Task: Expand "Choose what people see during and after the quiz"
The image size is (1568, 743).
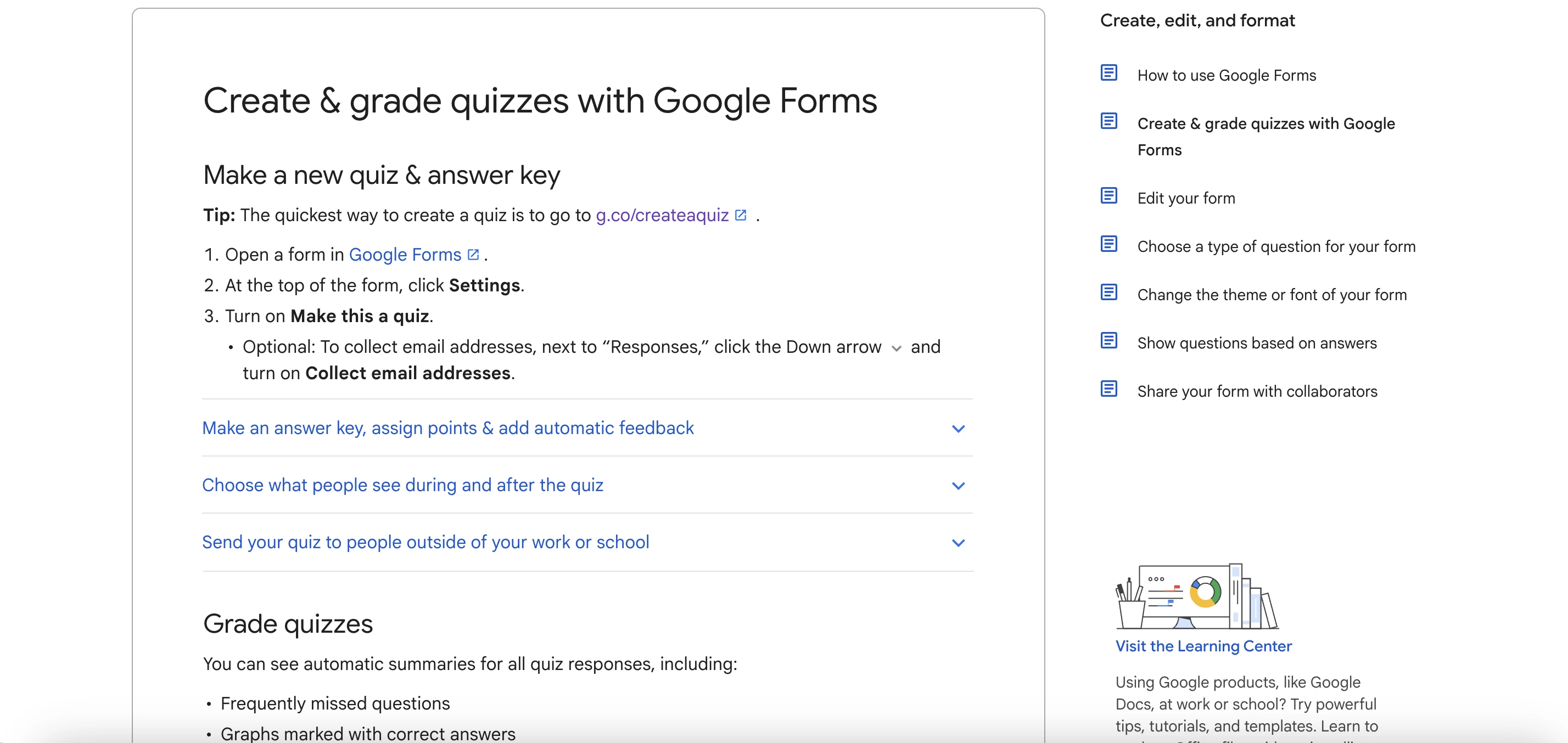Action: pyautogui.click(x=958, y=486)
